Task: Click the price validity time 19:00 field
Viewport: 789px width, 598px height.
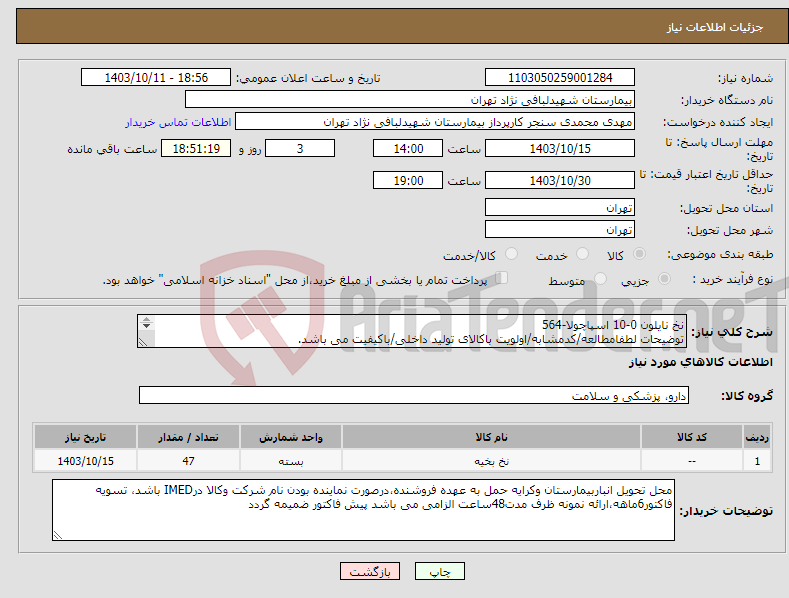Action: [408, 180]
